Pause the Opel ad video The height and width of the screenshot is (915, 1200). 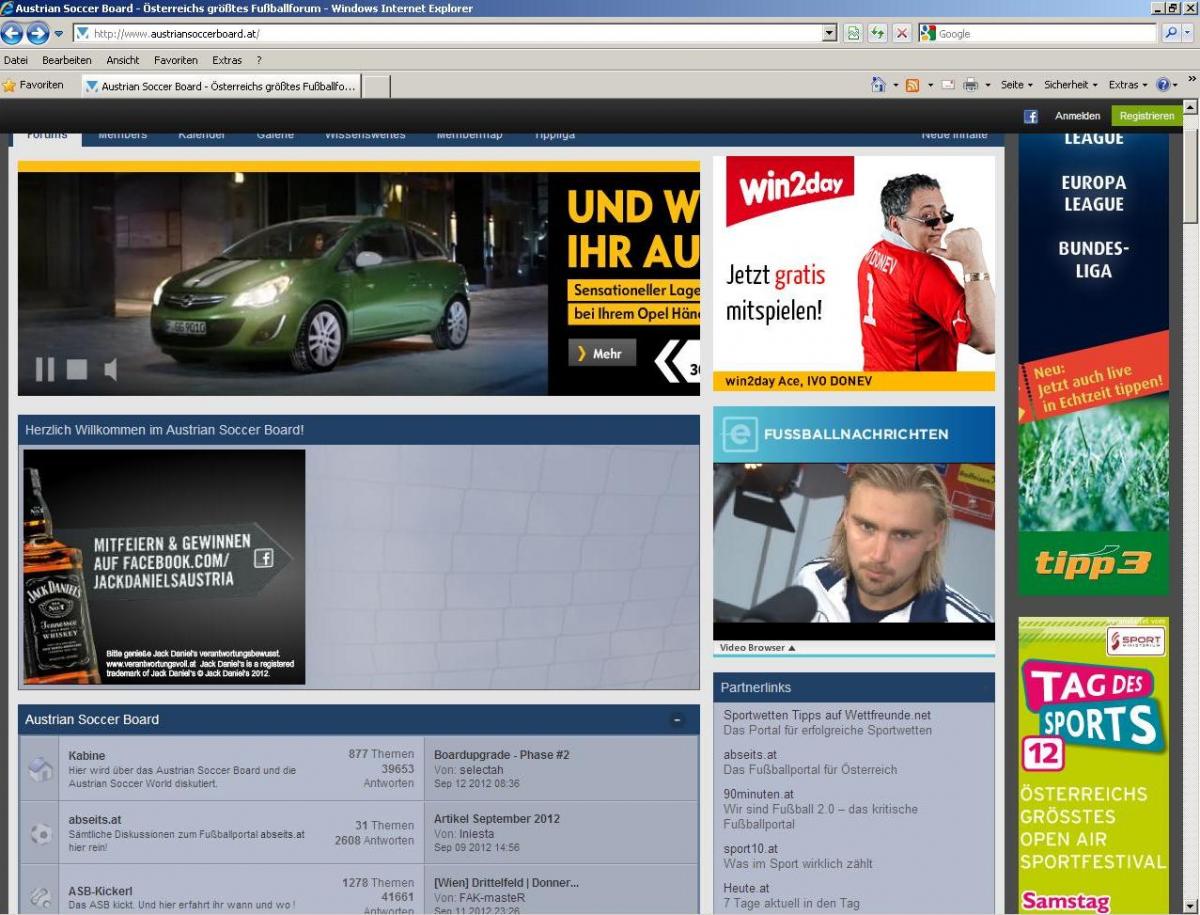45,369
